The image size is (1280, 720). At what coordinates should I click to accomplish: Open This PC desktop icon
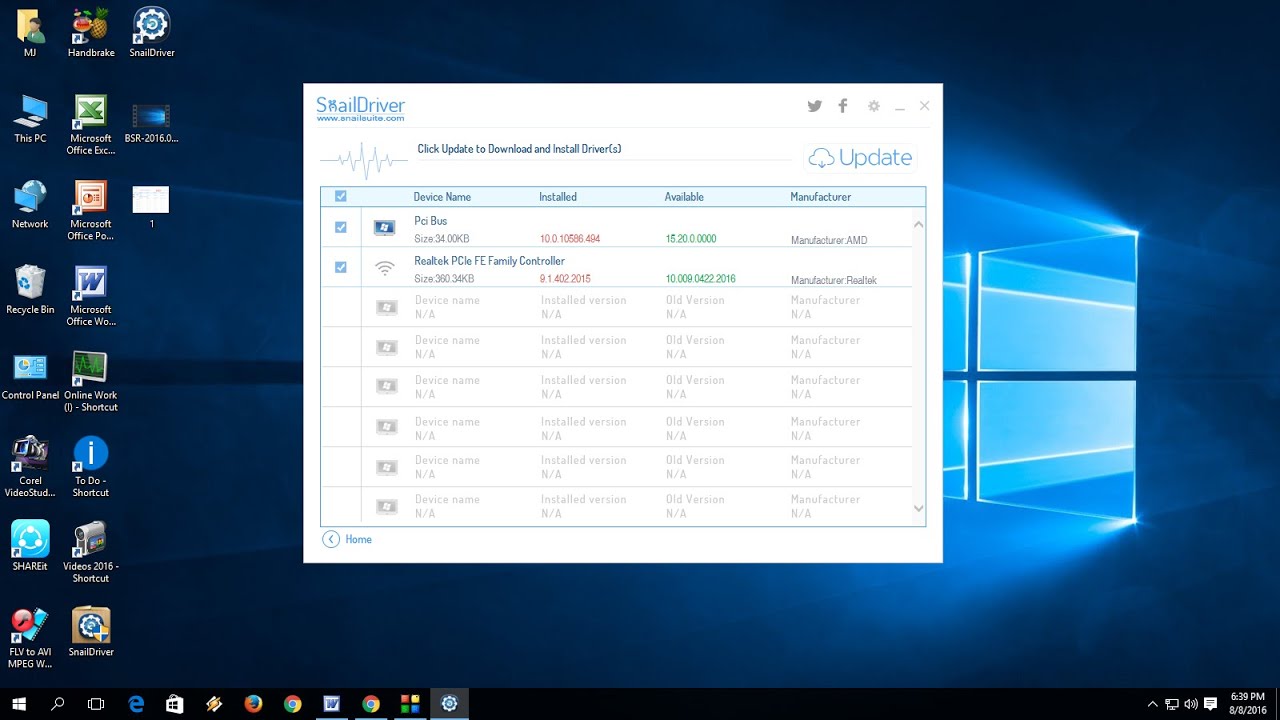pyautogui.click(x=30, y=119)
